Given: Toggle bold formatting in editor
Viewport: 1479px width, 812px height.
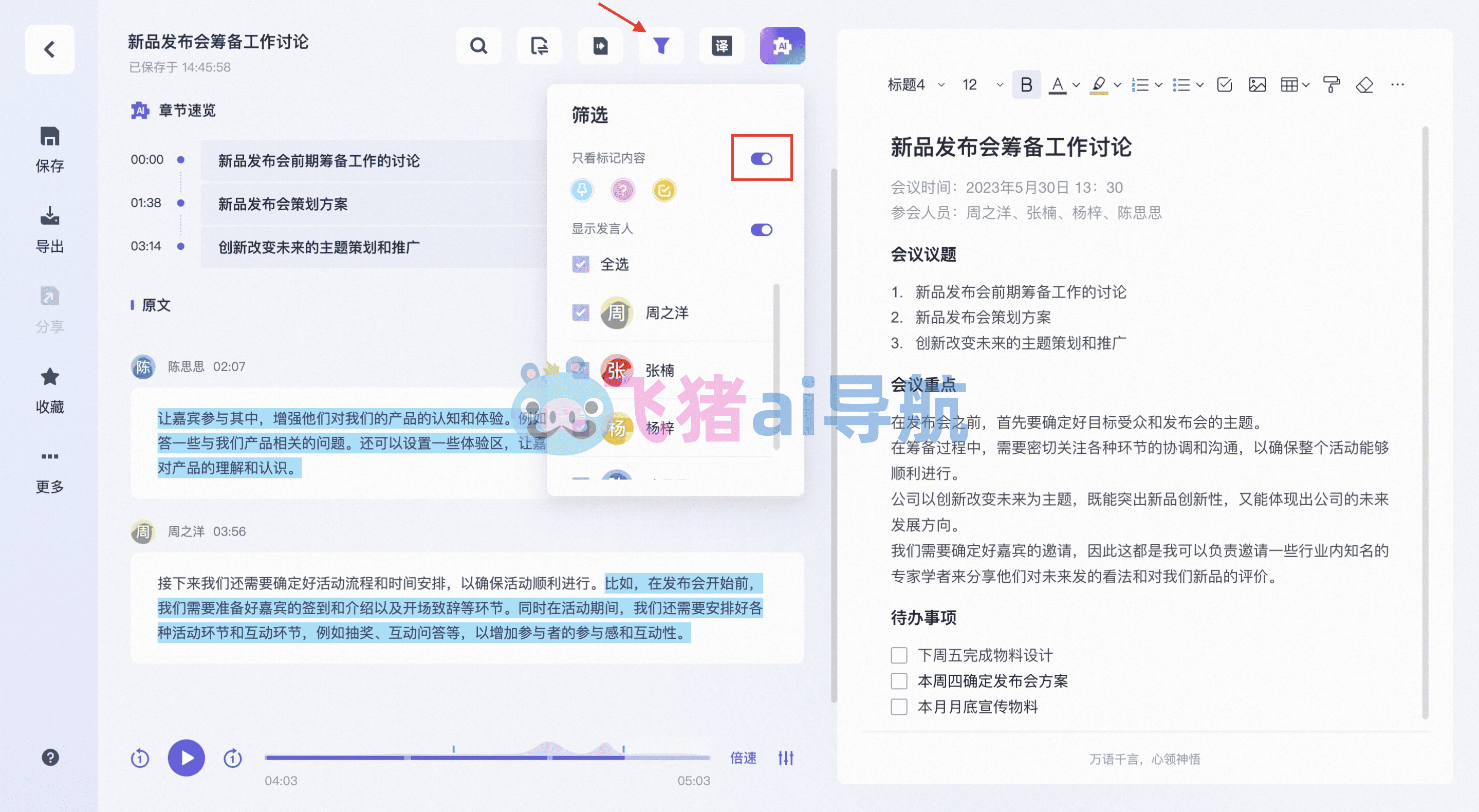Looking at the screenshot, I should point(1026,85).
